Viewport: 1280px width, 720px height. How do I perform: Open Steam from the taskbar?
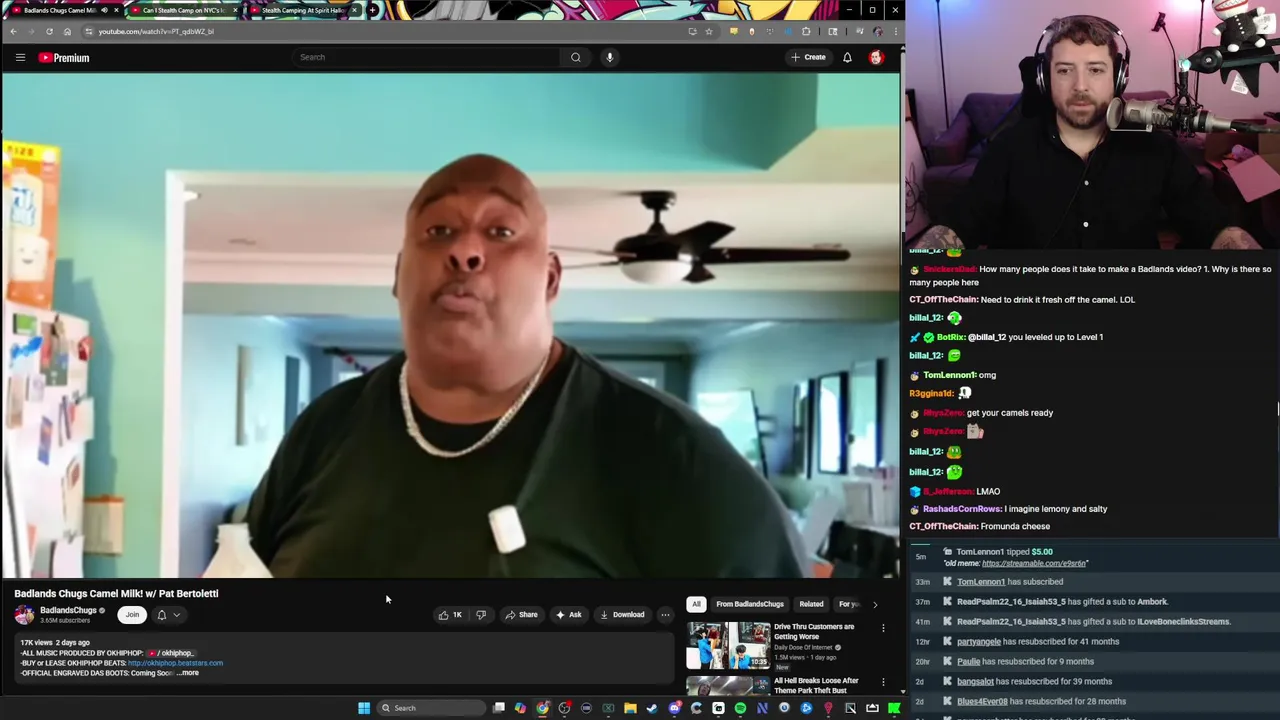click(652, 708)
